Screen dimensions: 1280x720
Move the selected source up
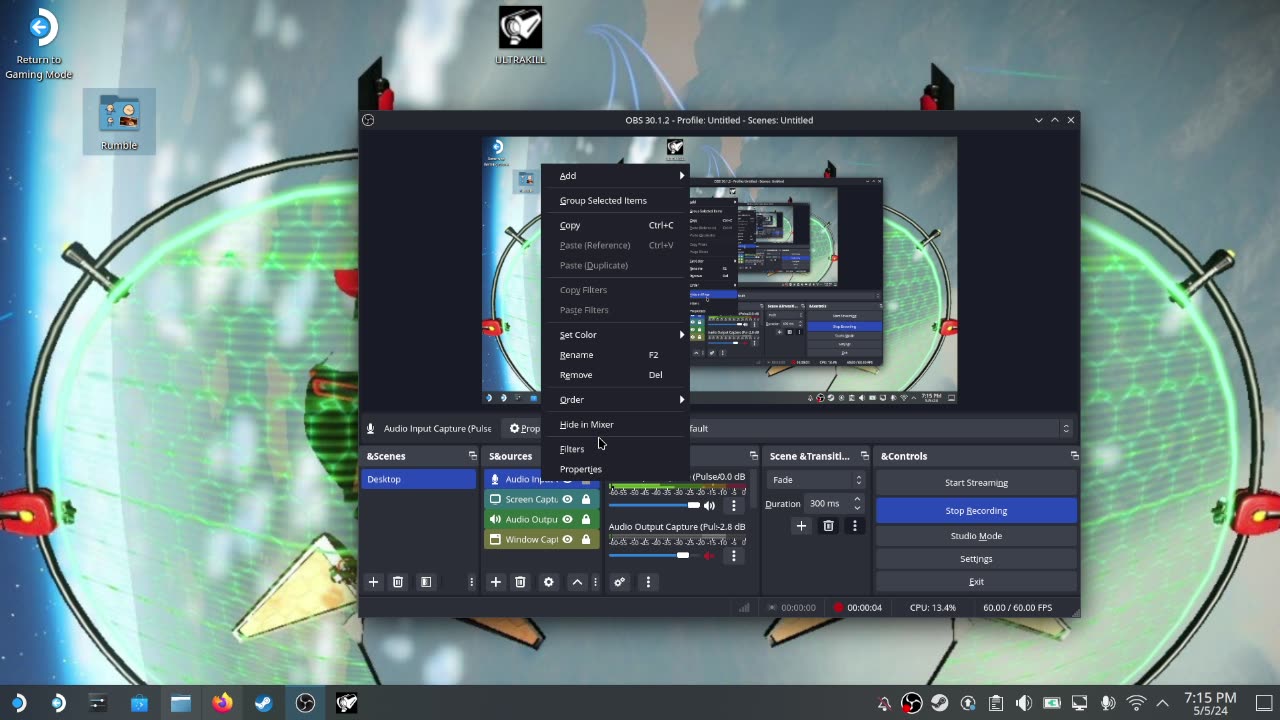(577, 582)
